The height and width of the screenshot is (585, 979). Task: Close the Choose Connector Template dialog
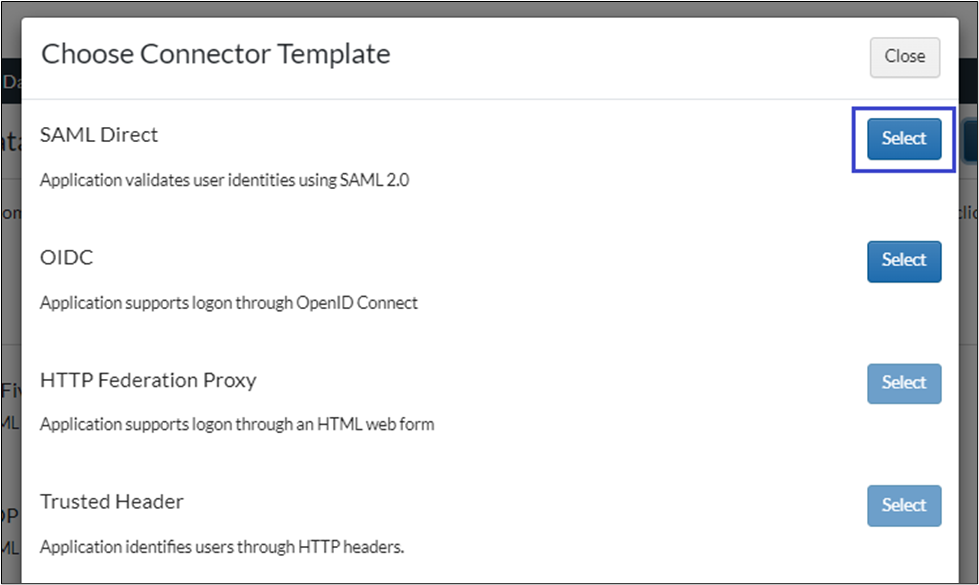coord(904,57)
